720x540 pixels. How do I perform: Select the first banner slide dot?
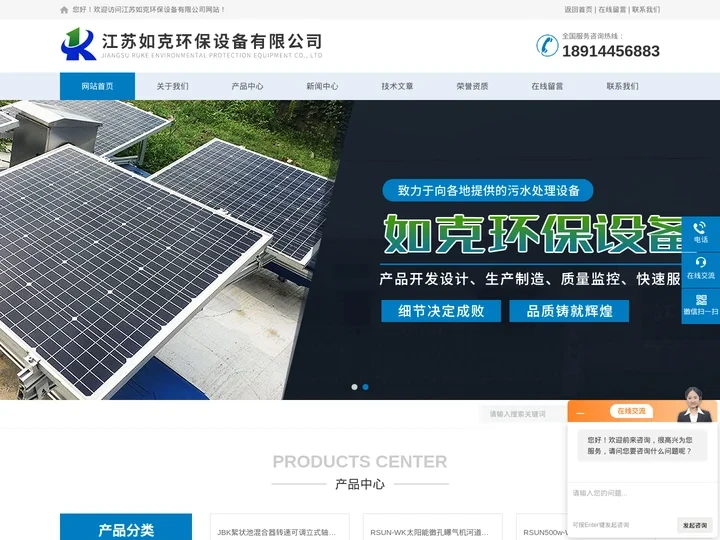click(x=354, y=387)
